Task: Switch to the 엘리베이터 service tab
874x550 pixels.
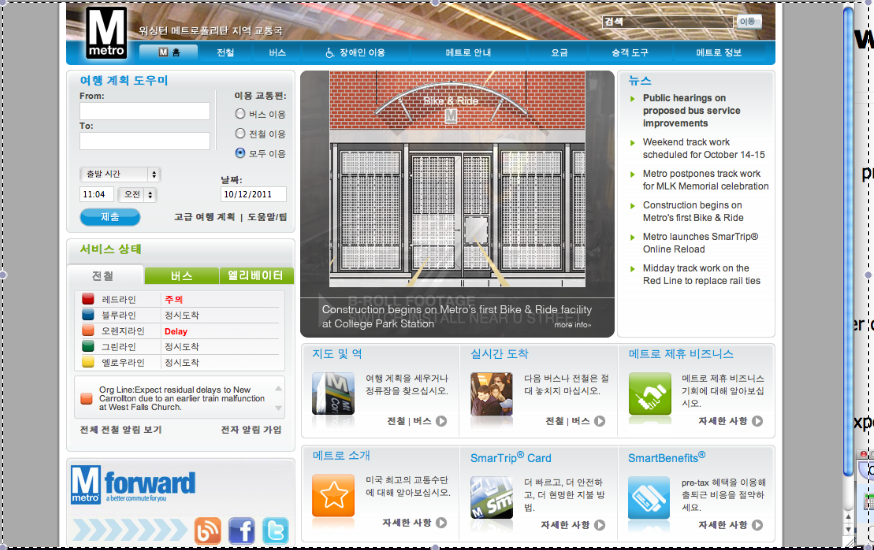Action: (256, 276)
